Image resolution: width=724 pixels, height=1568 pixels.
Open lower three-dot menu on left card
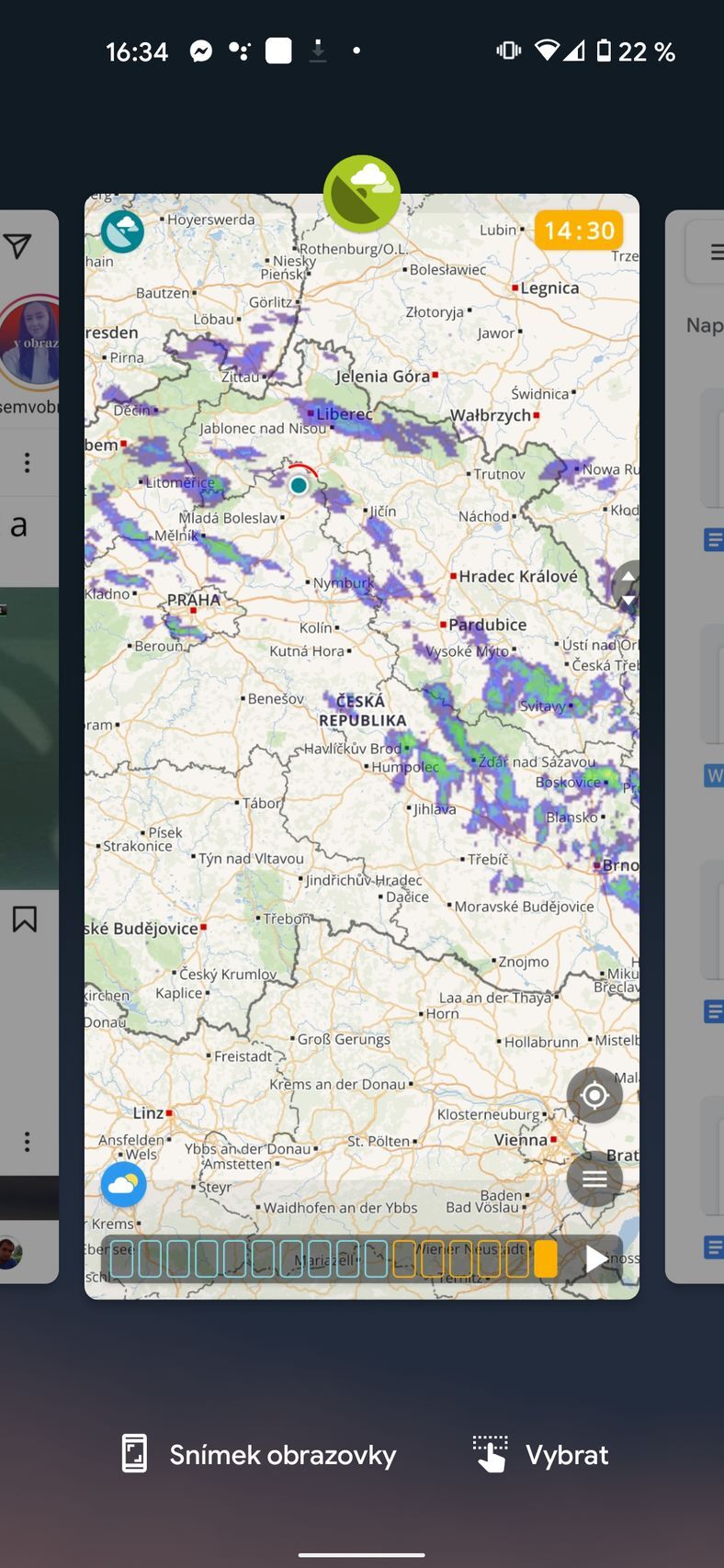27,1142
